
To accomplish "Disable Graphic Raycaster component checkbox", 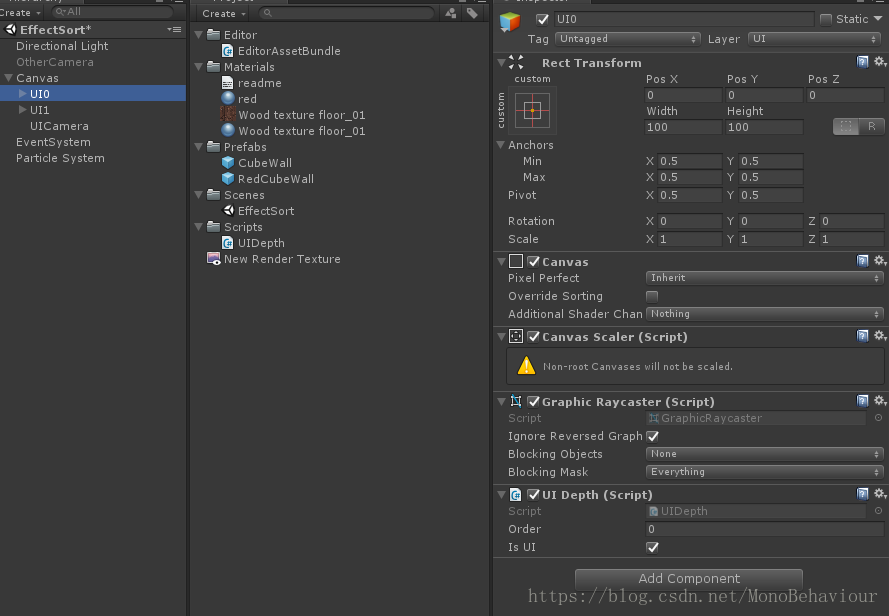I will coord(534,402).
